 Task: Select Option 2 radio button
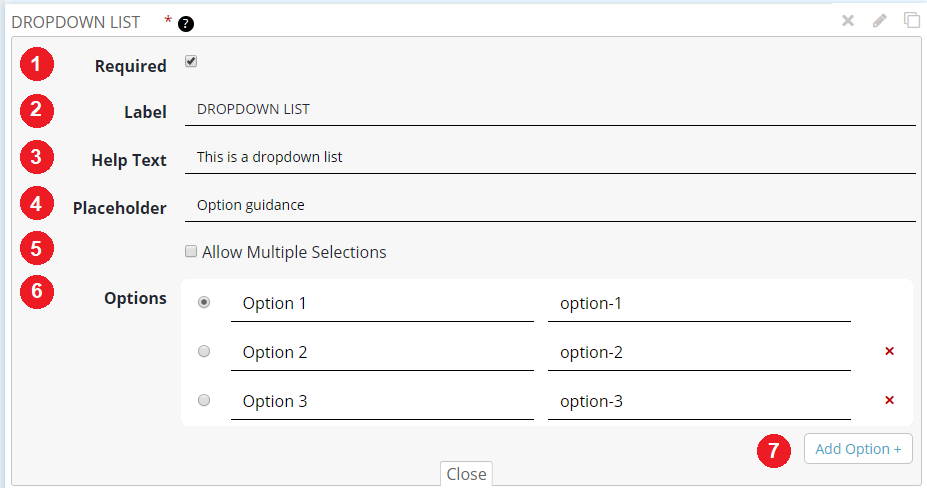point(204,351)
